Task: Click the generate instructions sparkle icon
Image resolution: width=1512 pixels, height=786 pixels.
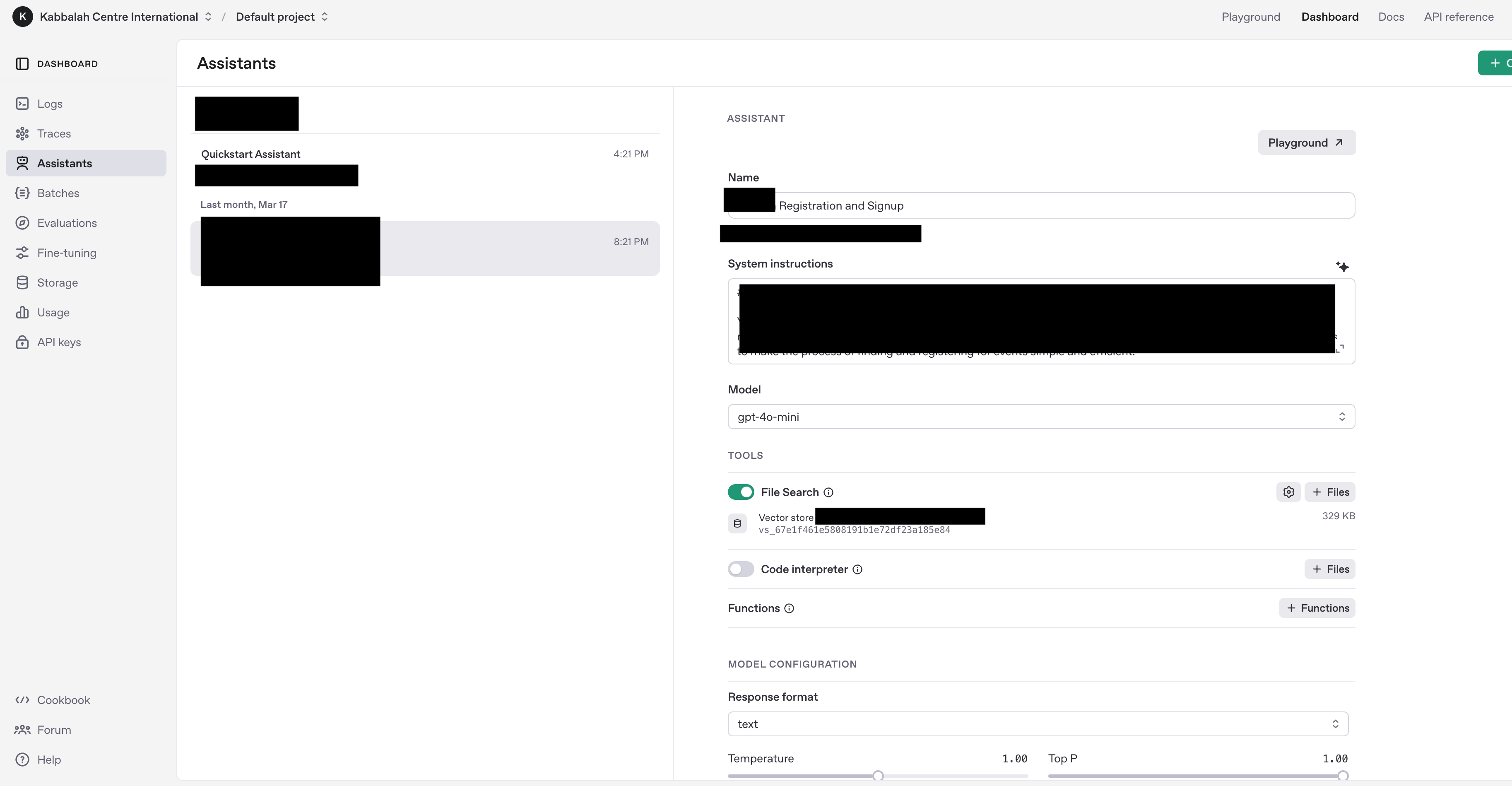Action: [x=1342, y=267]
